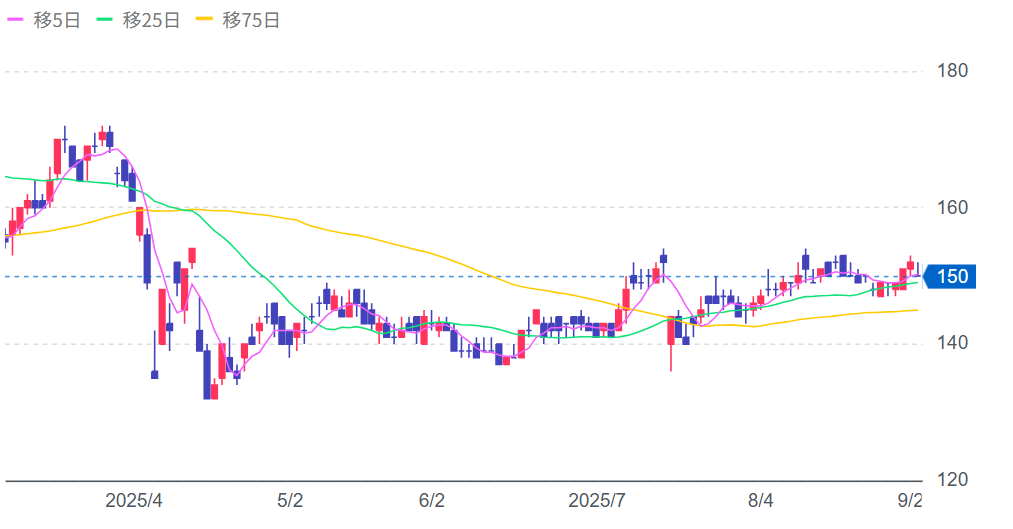This screenshot has height=529, width=1013.
Task: Click the 9/2 date axis label
Action: point(909,500)
